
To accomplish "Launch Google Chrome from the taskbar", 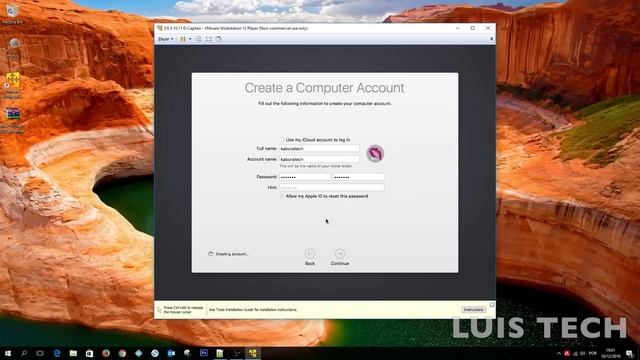I will pos(122,353).
